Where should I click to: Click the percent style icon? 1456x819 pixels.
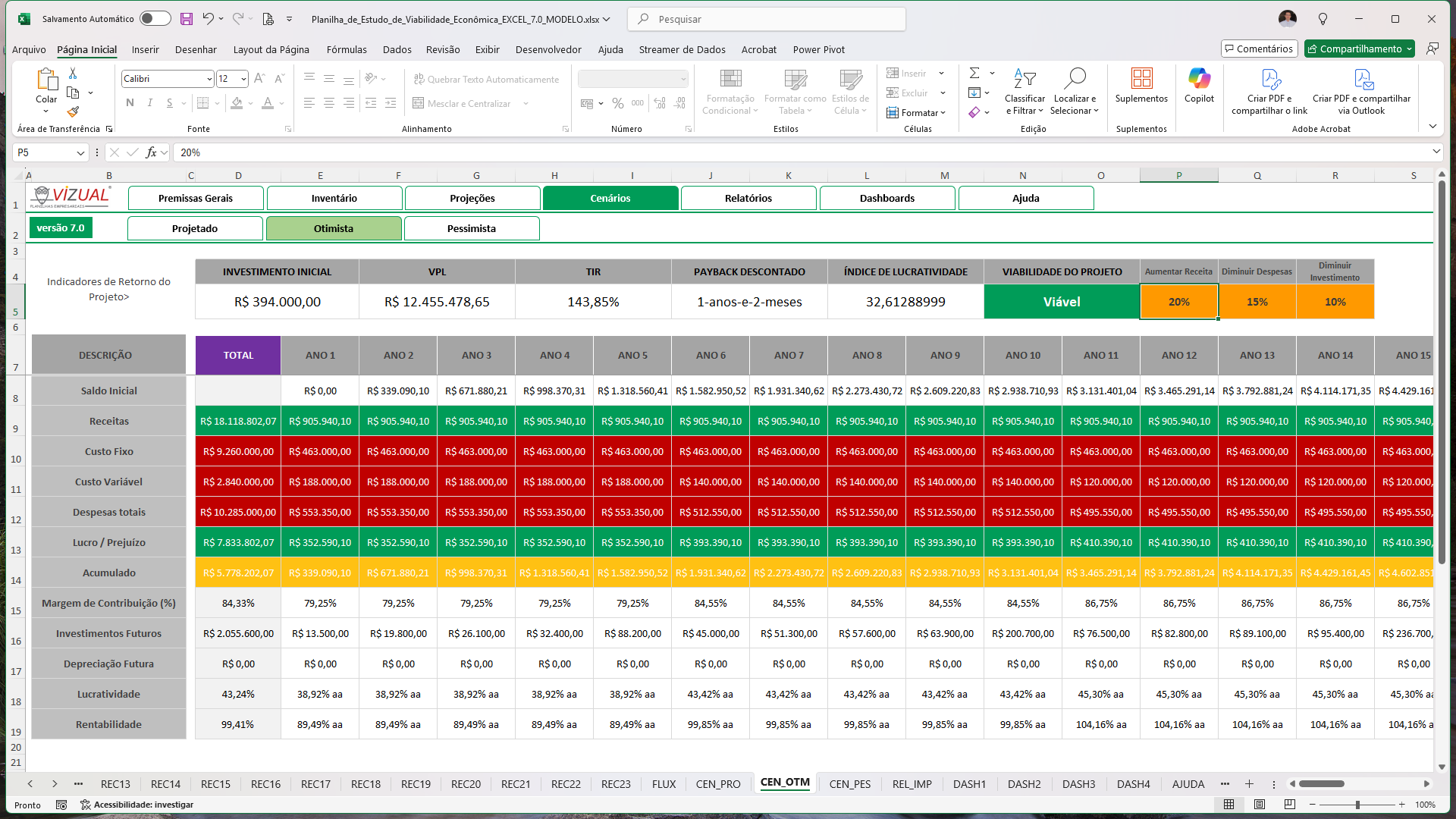click(618, 103)
